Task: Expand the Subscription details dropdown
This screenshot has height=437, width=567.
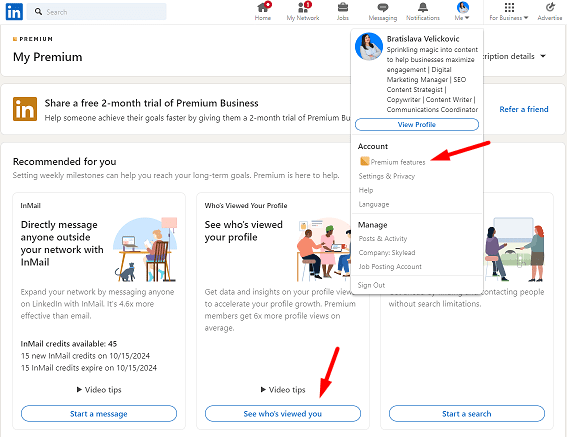Action: (x=513, y=56)
